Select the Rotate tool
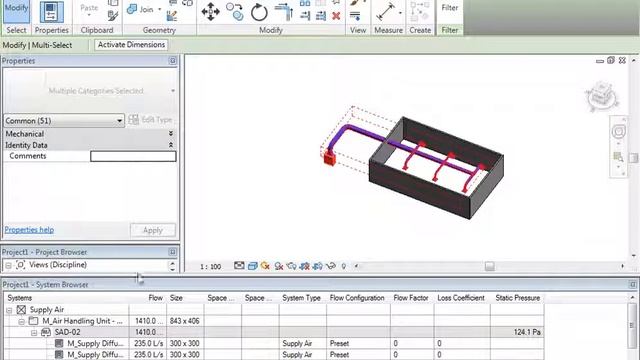640x360 pixels. click(259, 12)
